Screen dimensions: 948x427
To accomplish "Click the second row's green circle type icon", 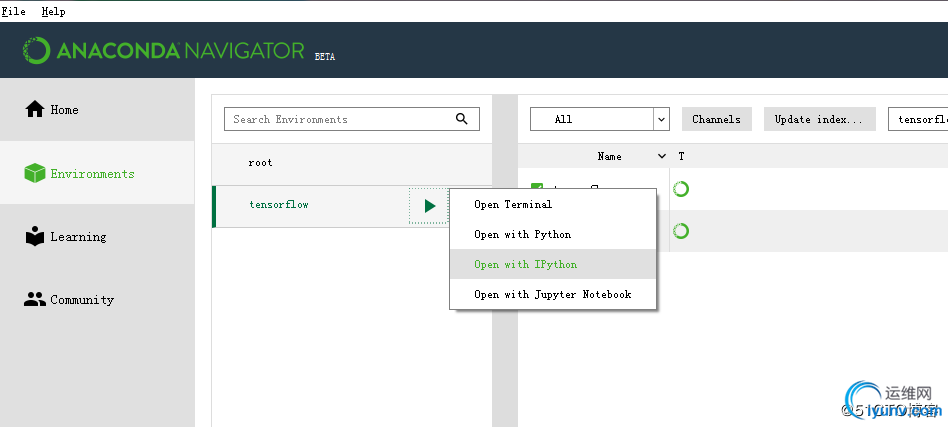I will click(x=681, y=231).
